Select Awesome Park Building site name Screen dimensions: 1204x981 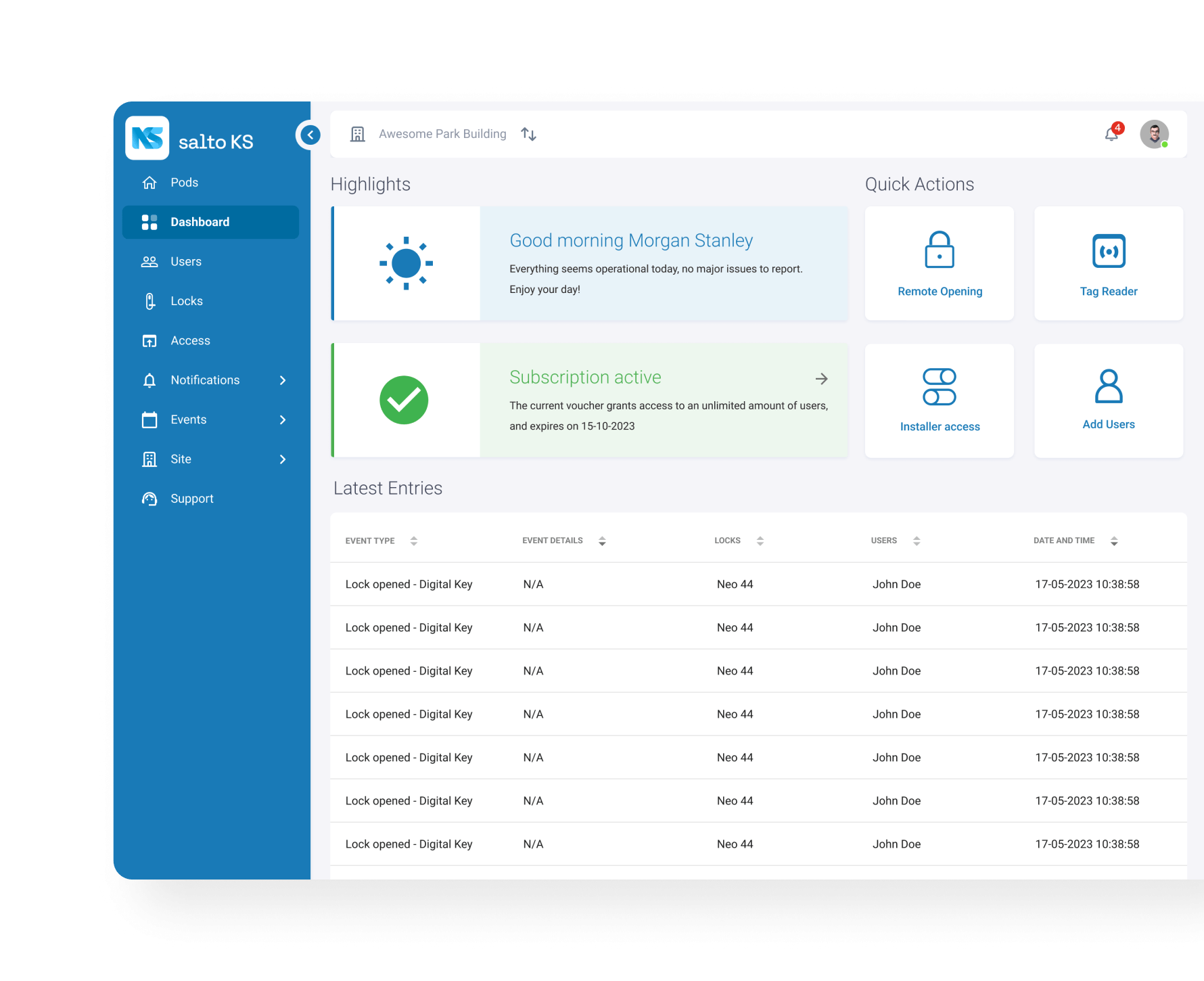click(x=442, y=134)
